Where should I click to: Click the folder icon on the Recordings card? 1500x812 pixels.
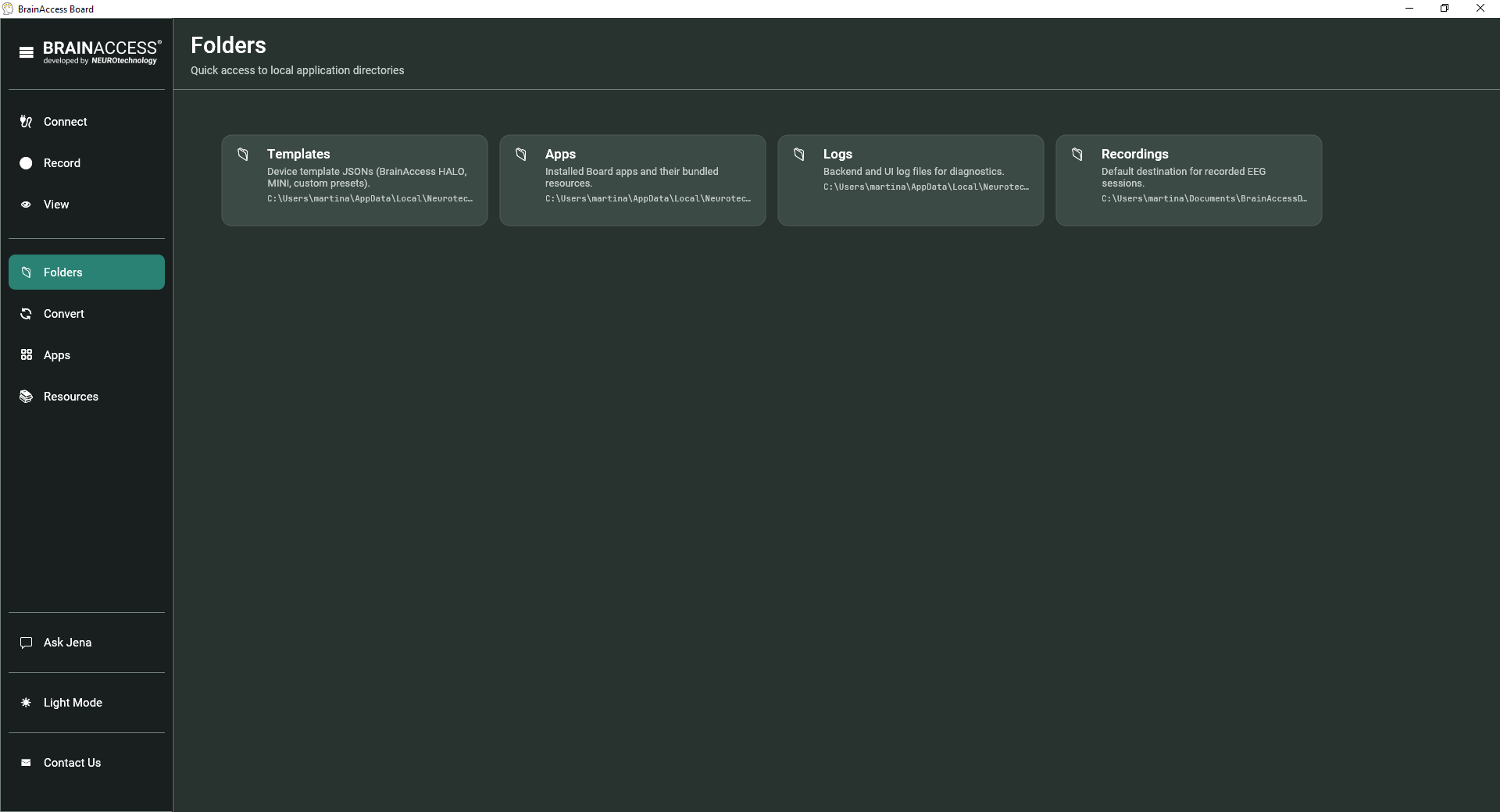tap(1077, 155)
